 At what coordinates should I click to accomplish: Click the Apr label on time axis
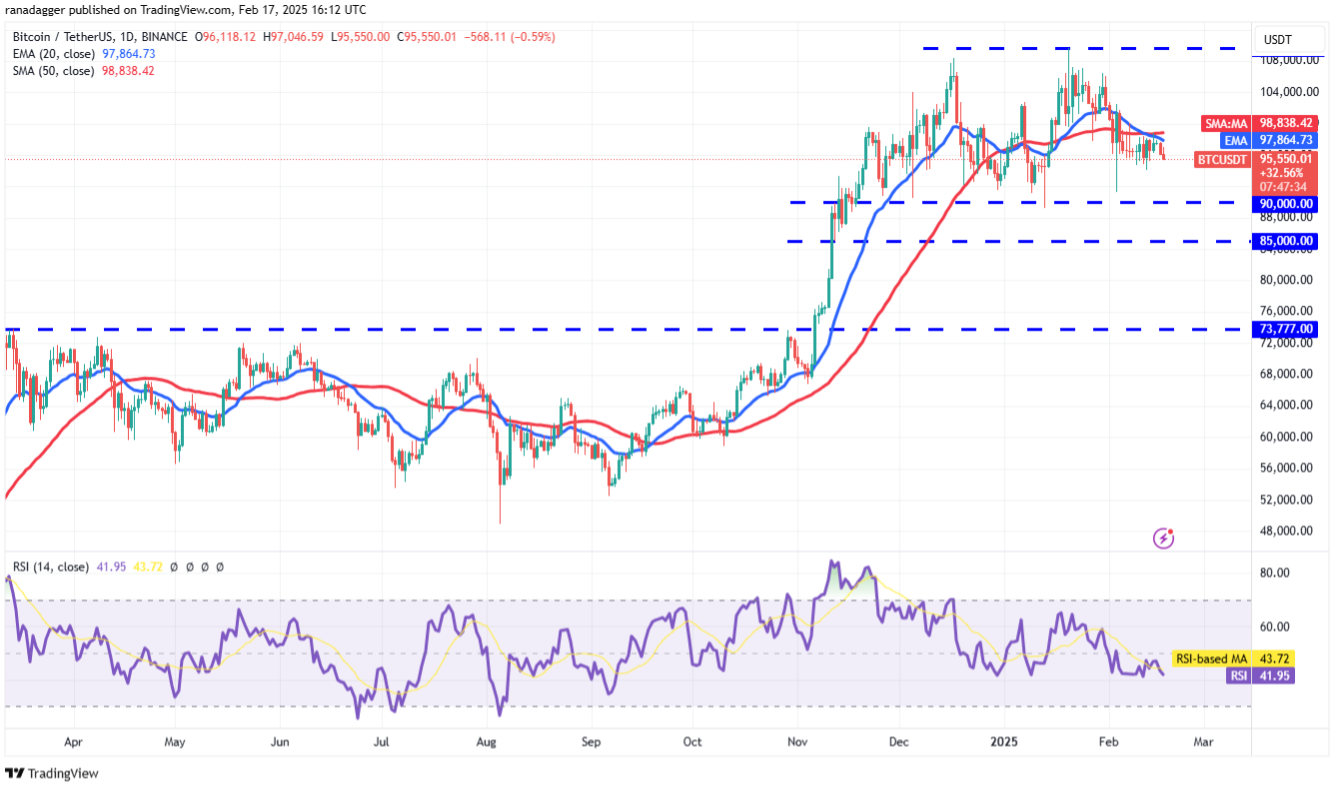(x=73, y=743)
